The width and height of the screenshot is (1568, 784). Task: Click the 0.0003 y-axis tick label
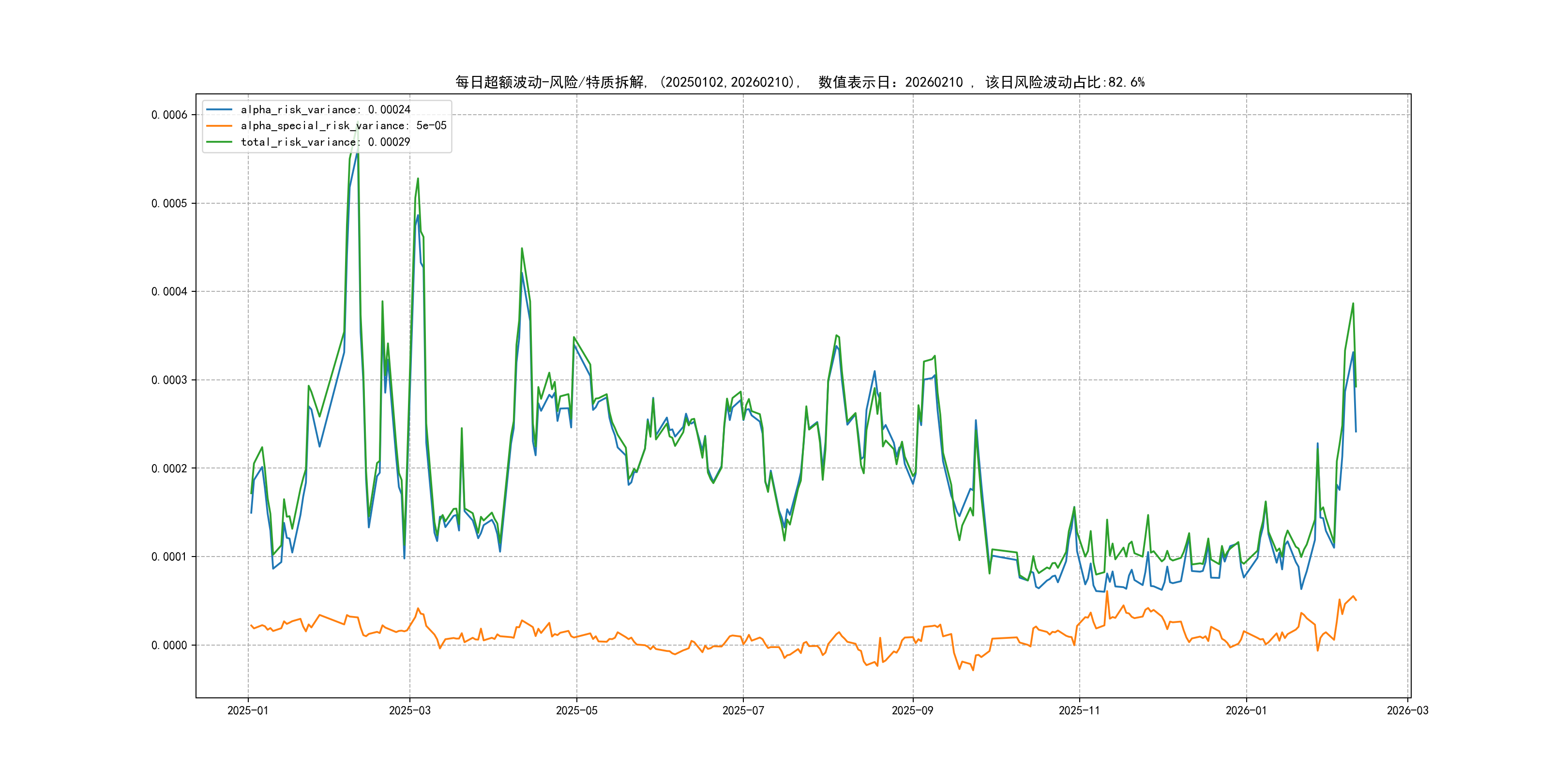point(169,380)
